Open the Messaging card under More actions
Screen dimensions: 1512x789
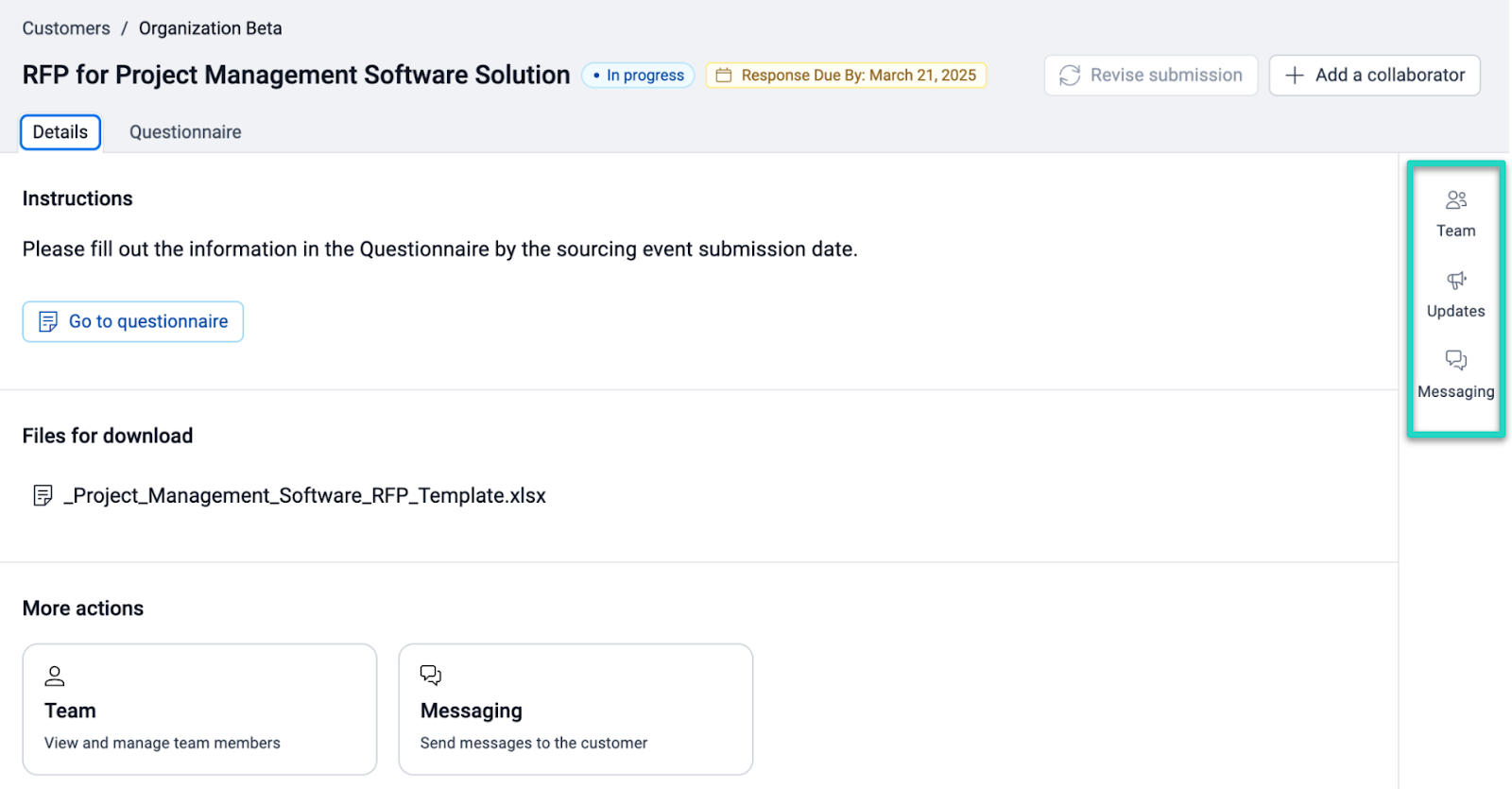576,709
